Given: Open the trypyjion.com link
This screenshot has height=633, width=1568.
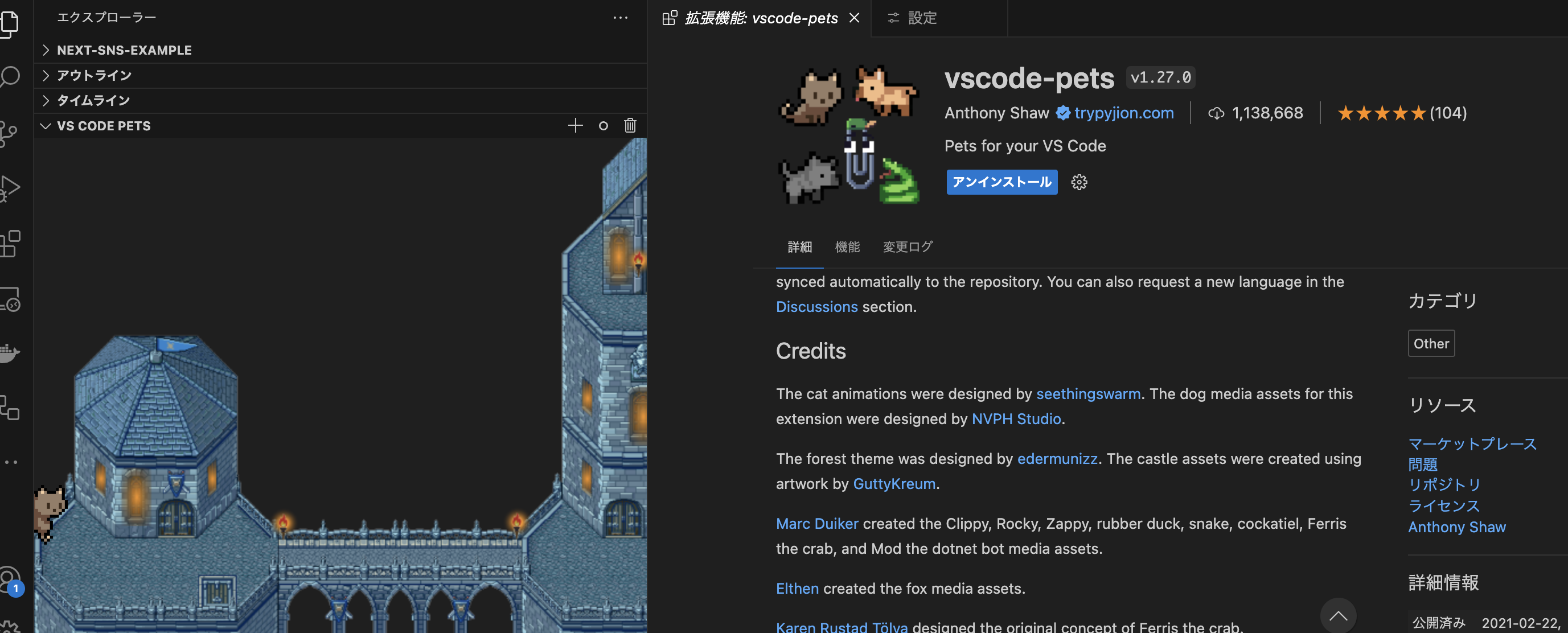Looking at the screenshot, I should (x=1123, y=113).
